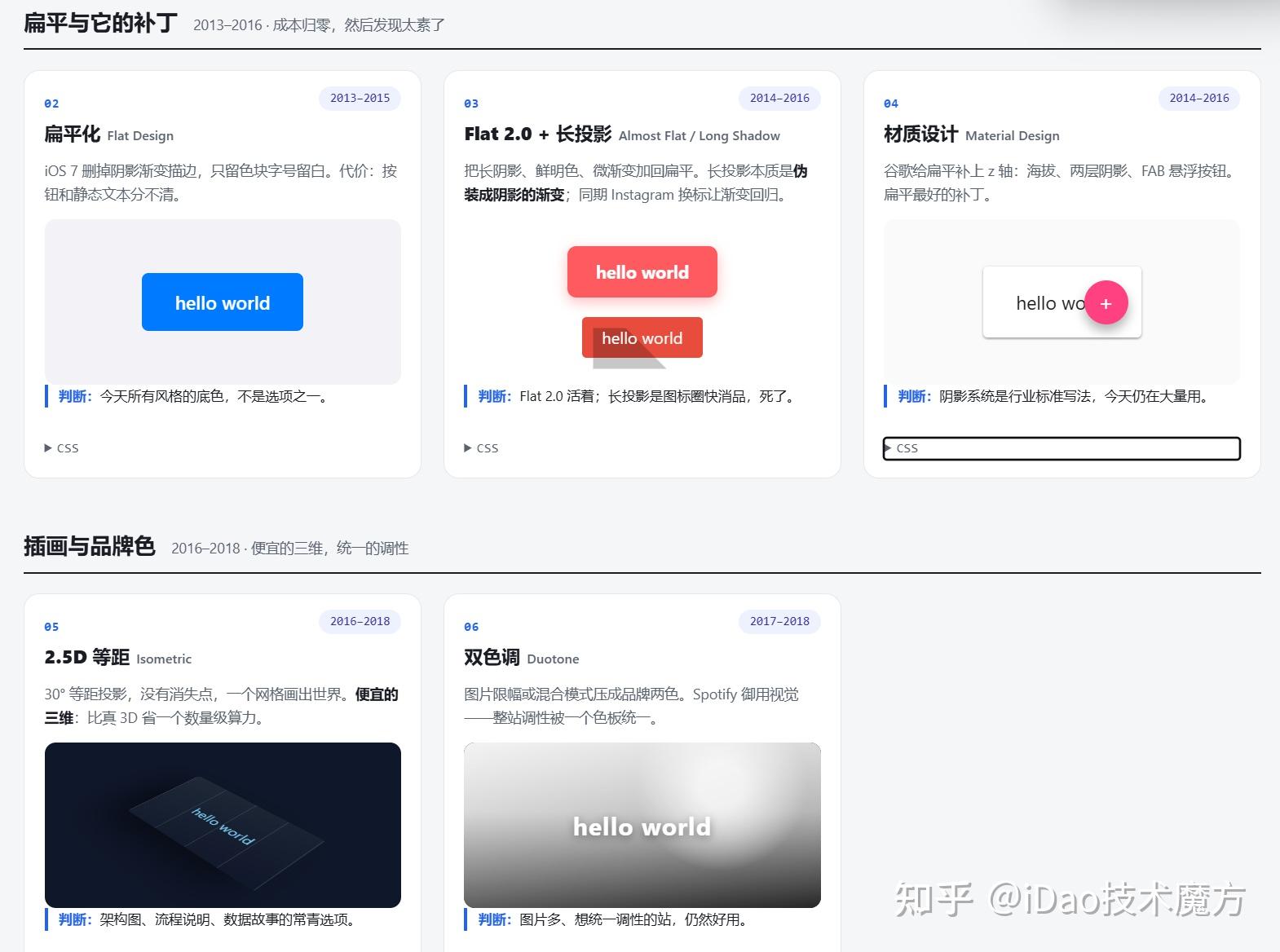Select the 2.5D 等距 Isometric title
Screen dimensions: 1280x952
tap(118, 658)
